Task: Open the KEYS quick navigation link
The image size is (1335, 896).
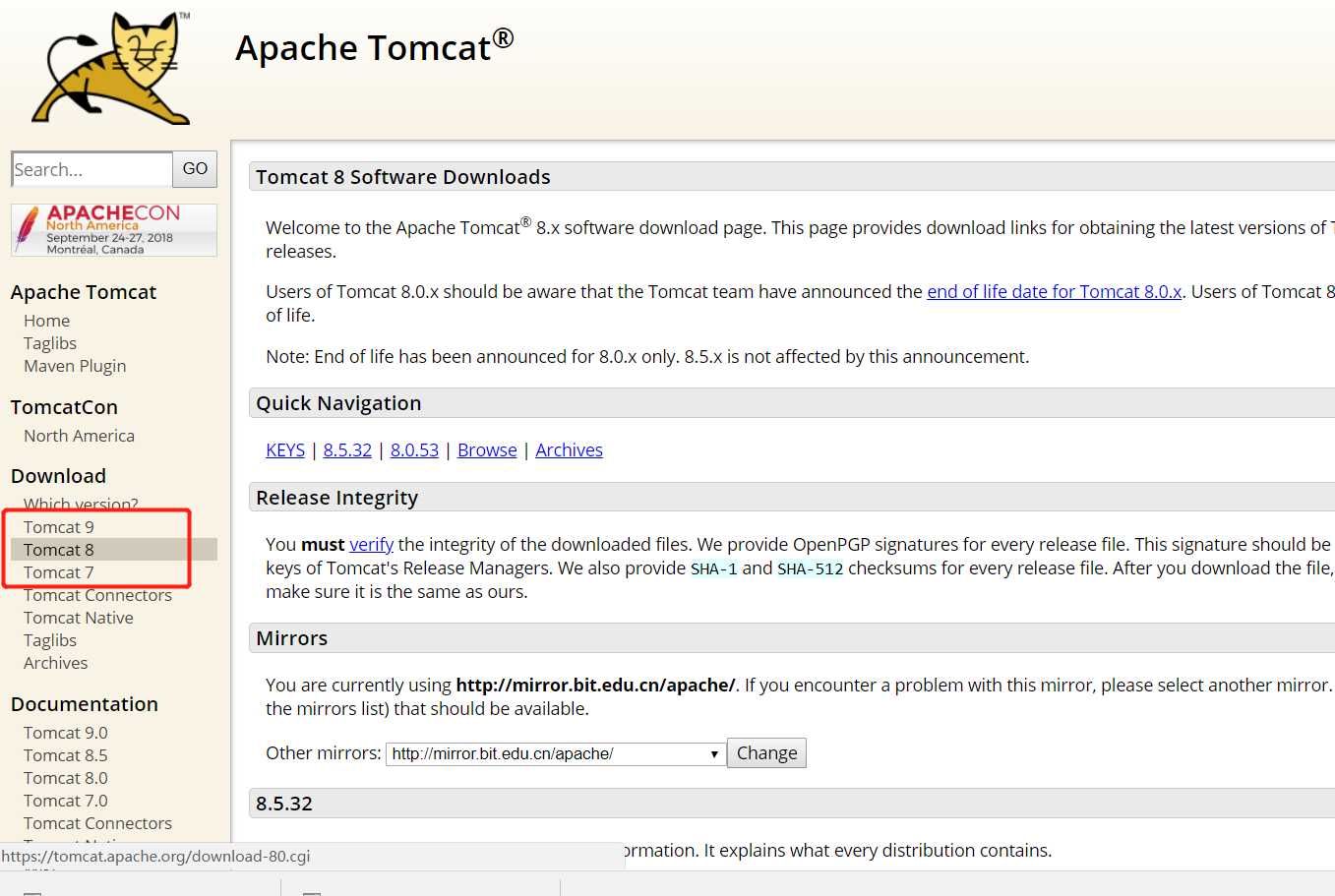Action: (285, 450)
